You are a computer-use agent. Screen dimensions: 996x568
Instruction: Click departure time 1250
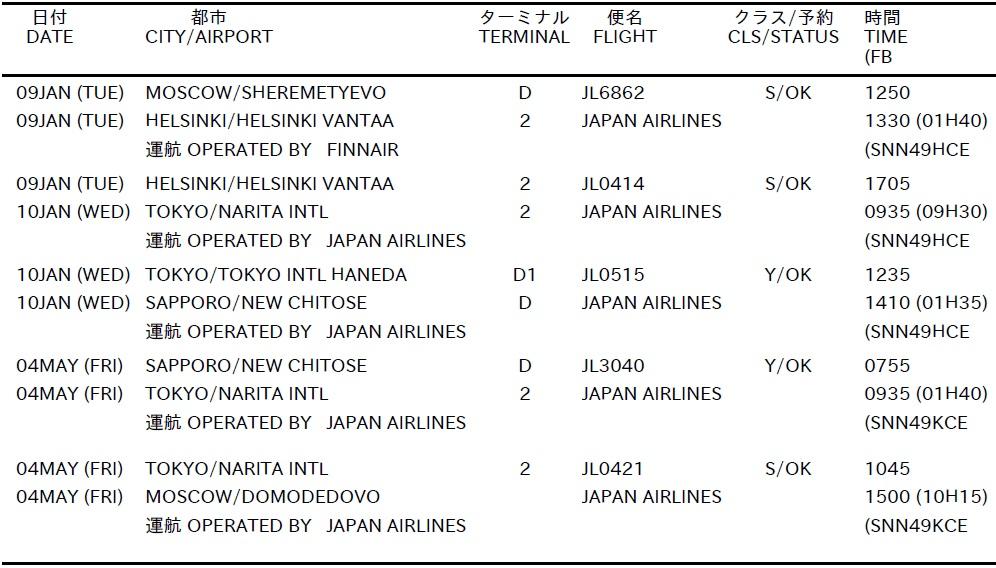pos(887,93)
